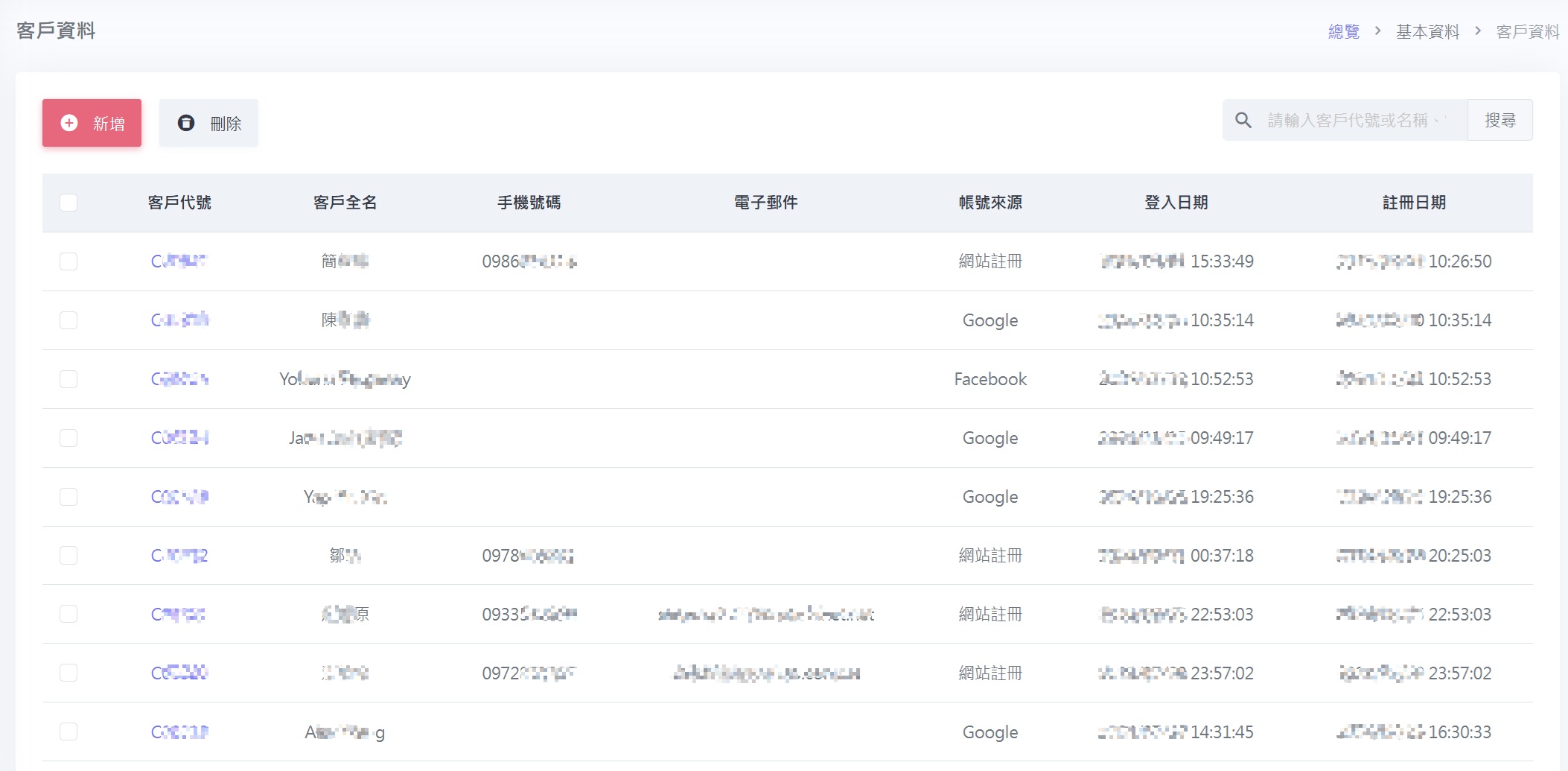Click the 帳號來源 column header
The width and height of the screenshot is (1568, 771).
[x=989, y=203]
